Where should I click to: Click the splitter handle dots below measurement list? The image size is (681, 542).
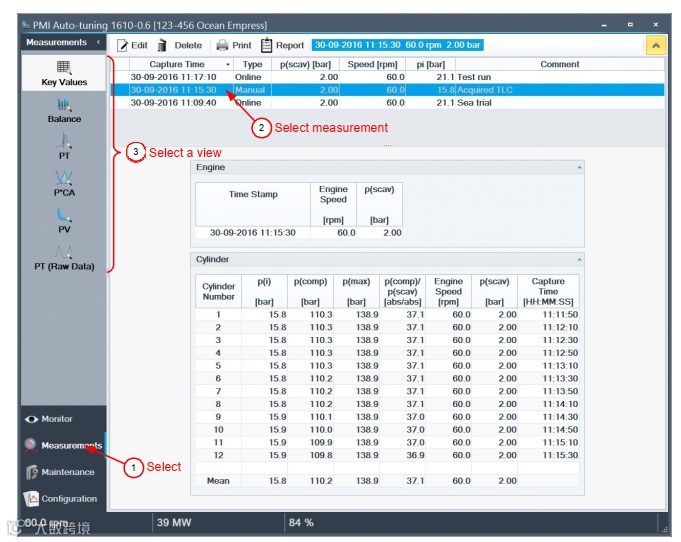coord(387,145)
